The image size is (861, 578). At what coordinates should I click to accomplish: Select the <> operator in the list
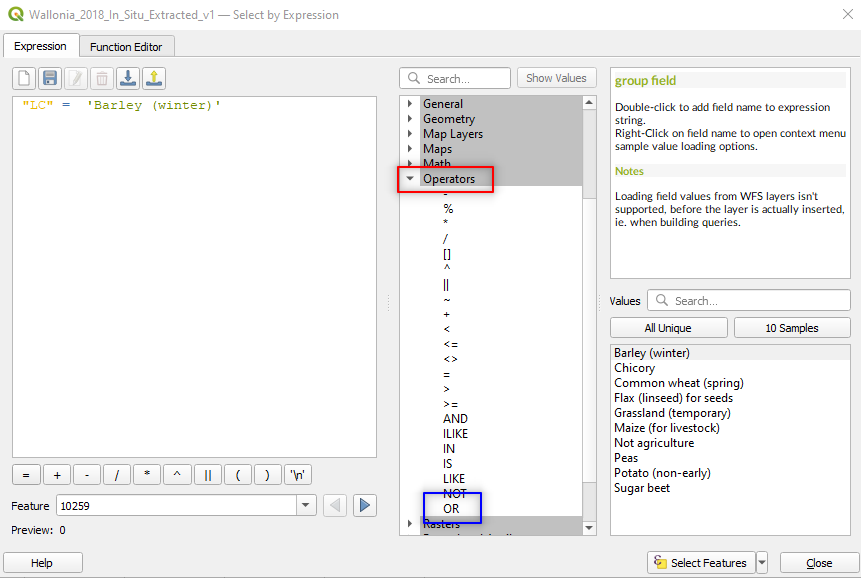pyautogui.click(x=450, y=359)
